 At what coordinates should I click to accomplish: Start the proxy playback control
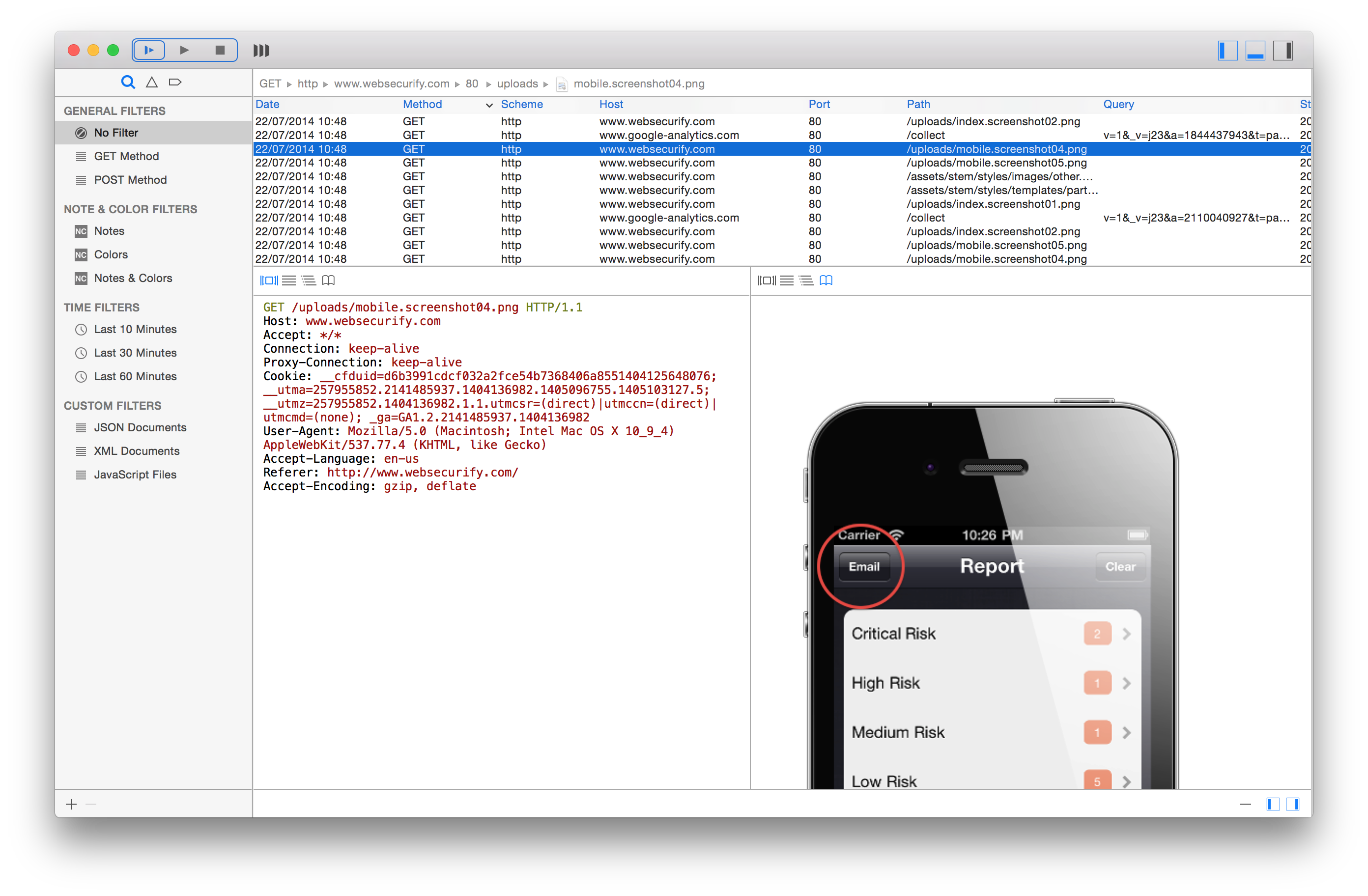(149, 50)
